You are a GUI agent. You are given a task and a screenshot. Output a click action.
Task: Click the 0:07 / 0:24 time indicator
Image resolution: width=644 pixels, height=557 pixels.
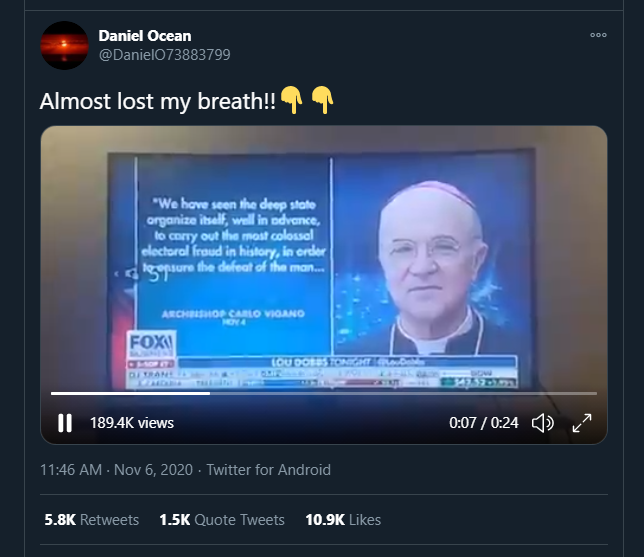[x=483, y=423]
